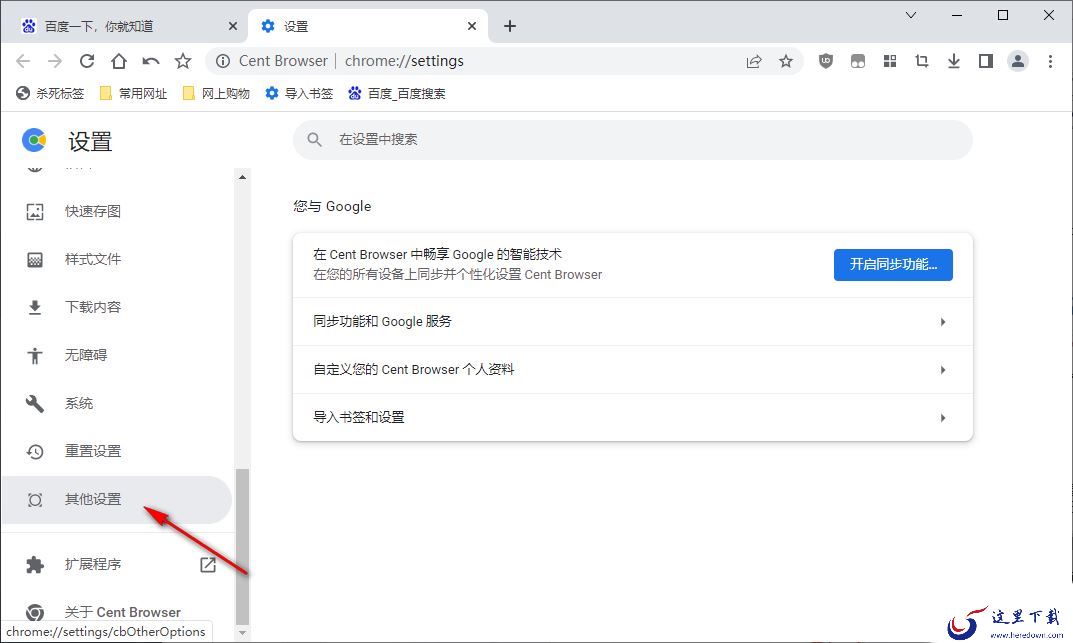This screenshot has height=643, width=1073.
Task: Reload the current page
Action: click(87, 62)
